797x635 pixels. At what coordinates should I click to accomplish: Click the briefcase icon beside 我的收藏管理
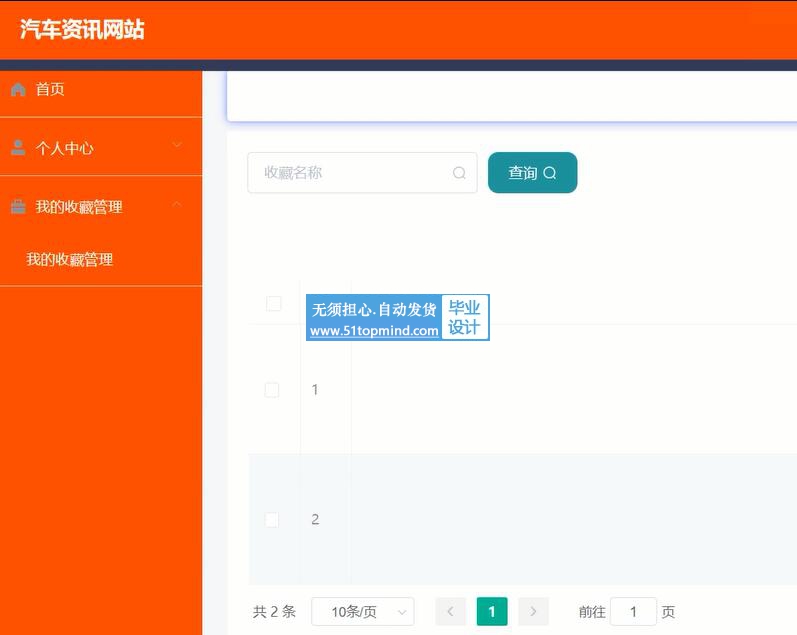pyautogui.click(x=18, y=206)
